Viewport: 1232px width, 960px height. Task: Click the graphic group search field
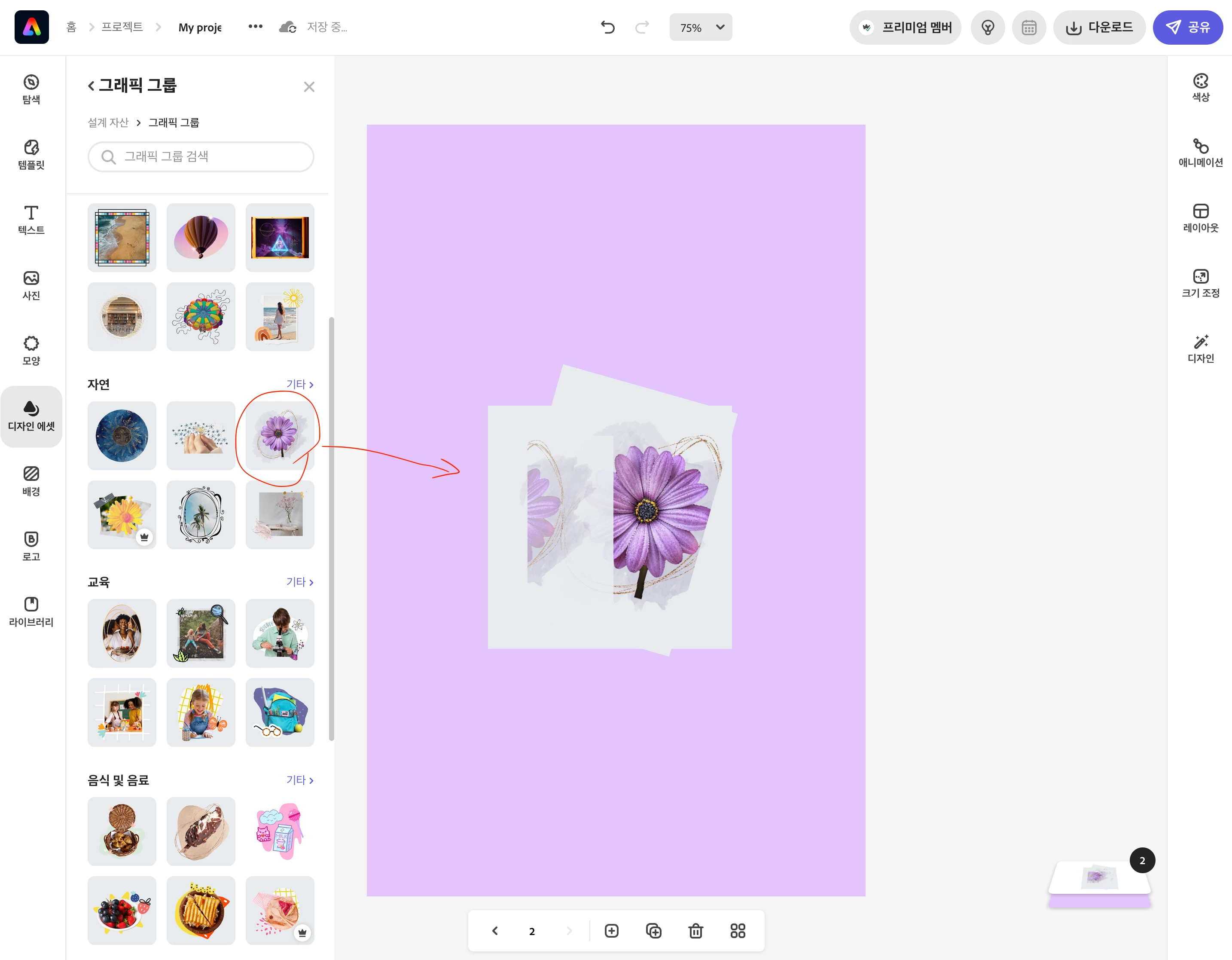tap(201, 156)
